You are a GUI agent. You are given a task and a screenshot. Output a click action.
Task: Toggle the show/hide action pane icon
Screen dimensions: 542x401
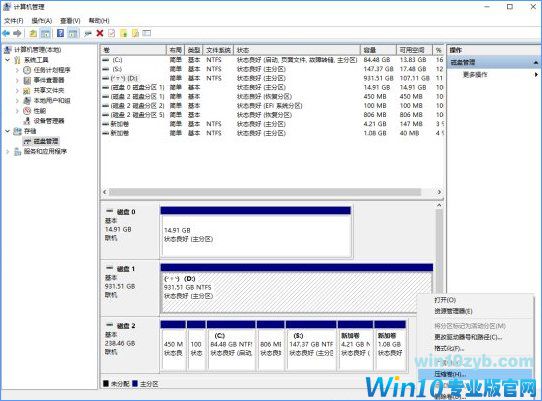click(73, 34)
